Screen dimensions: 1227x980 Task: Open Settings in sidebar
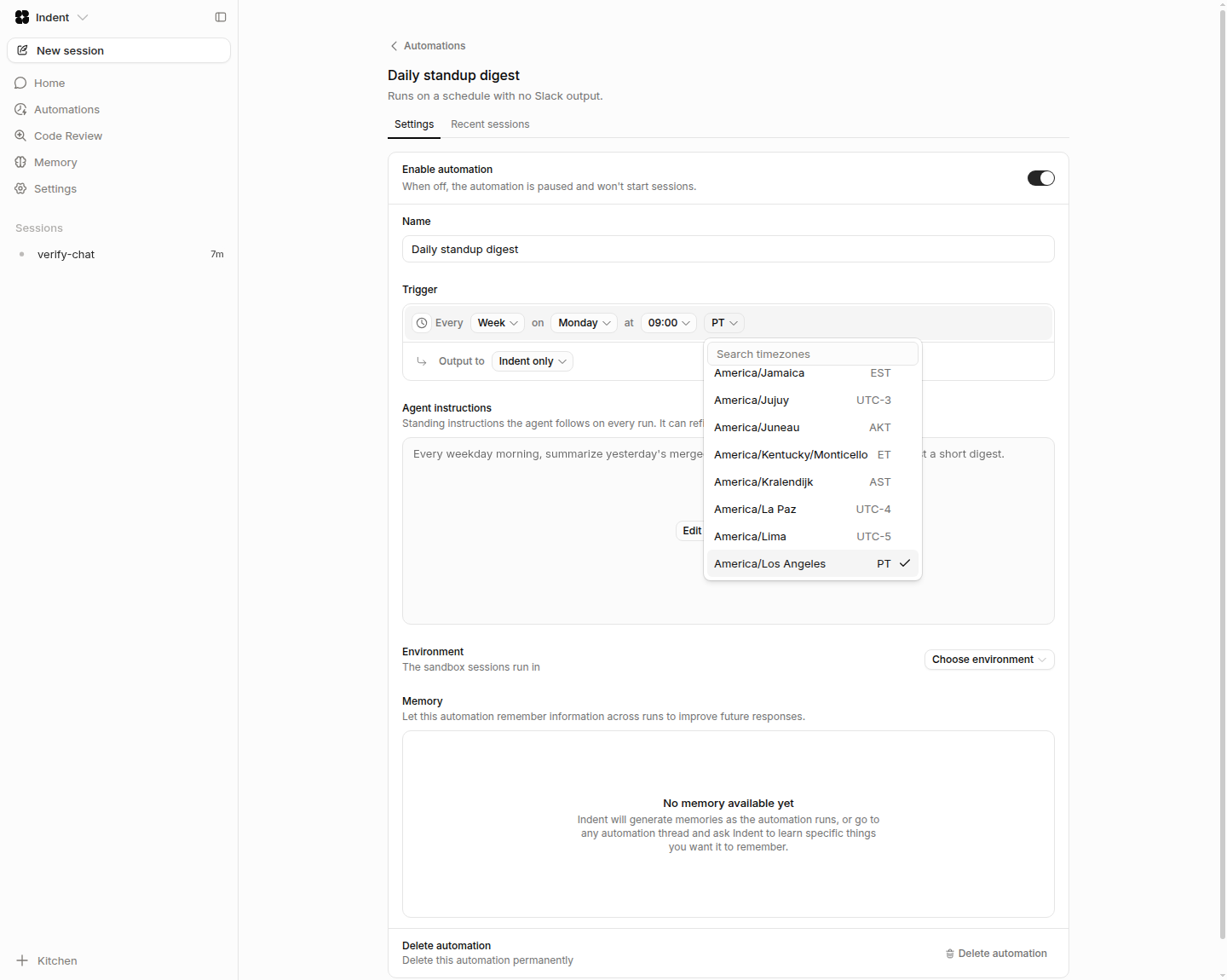(x=118, y=188)
